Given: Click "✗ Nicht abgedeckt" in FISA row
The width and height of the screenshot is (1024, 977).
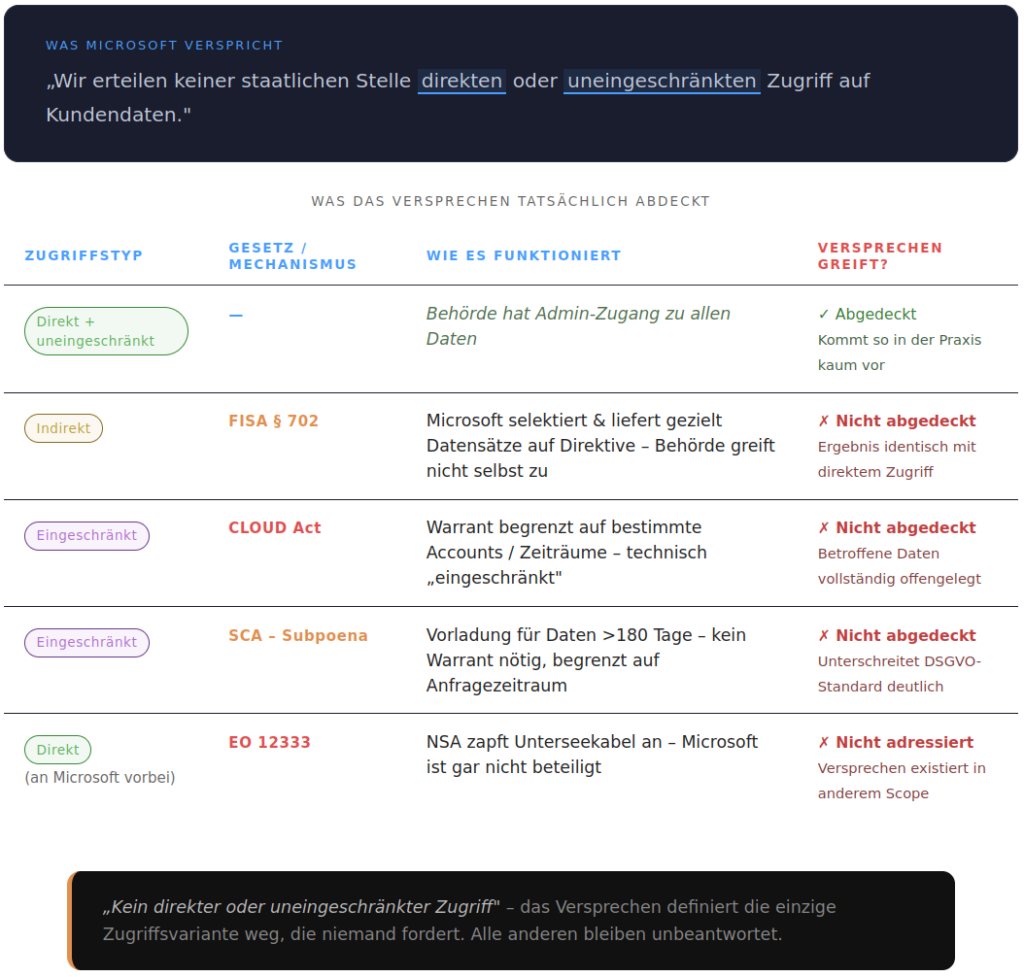Looking at the screenshot, I should click(896, 421).
